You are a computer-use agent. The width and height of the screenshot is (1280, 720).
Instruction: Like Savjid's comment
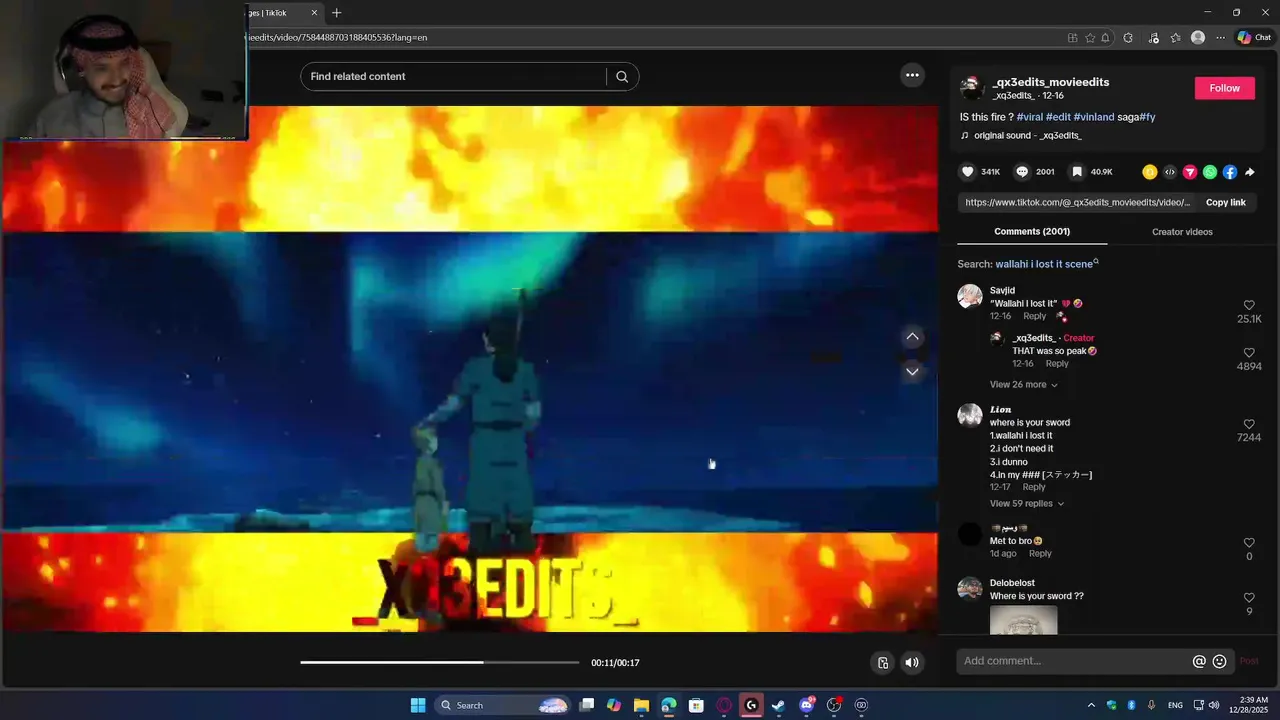point(1249,305)
